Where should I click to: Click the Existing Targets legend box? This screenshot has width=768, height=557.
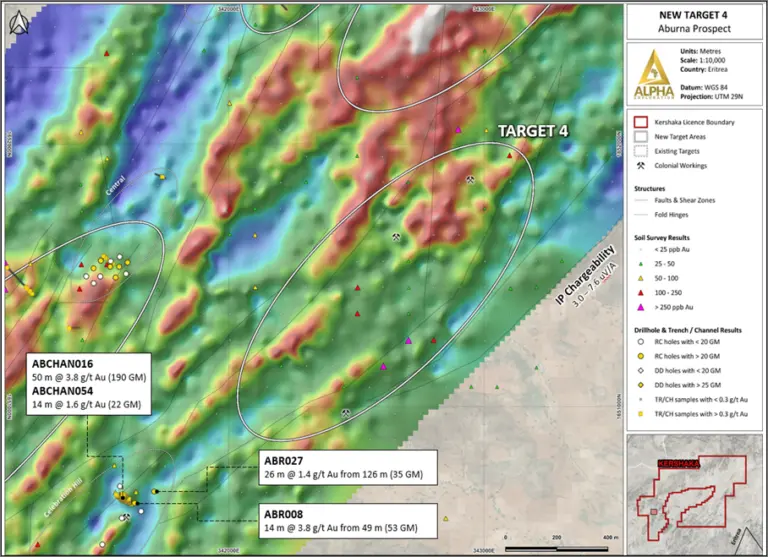pos(640,151)
